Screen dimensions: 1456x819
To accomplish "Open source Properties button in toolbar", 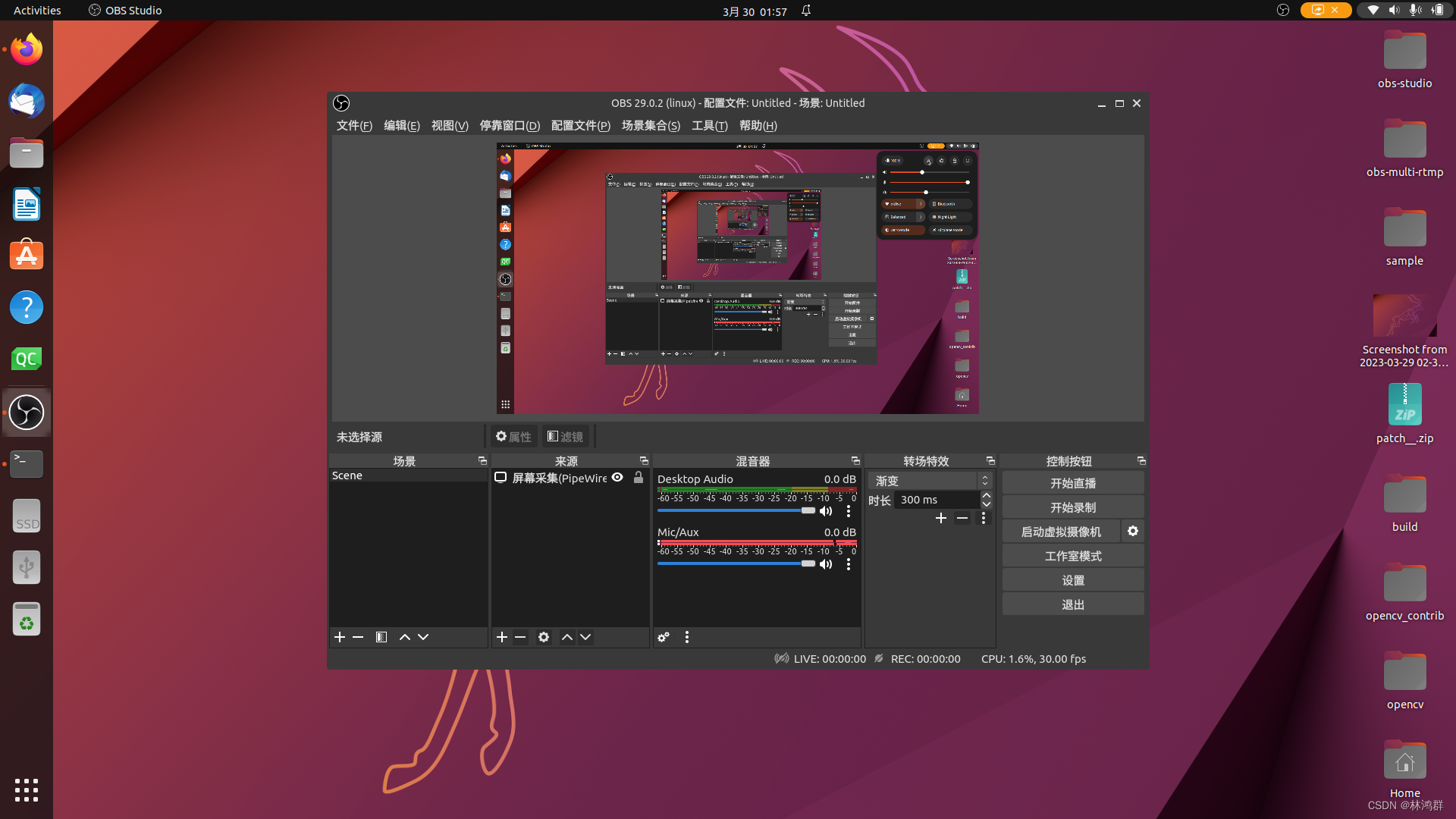I will 513,437.
